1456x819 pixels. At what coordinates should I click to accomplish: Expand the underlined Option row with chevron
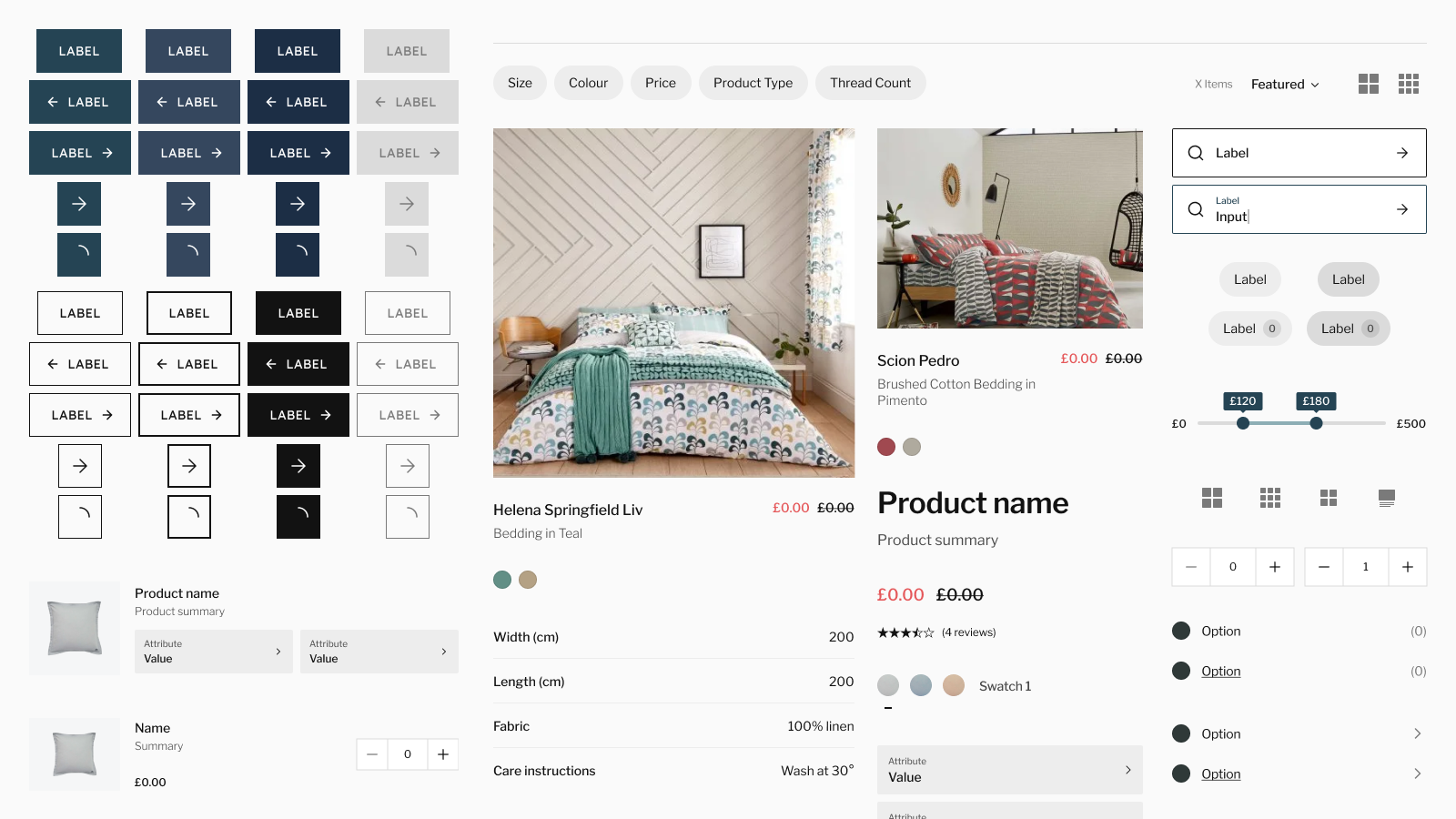tap(1416, 773)
